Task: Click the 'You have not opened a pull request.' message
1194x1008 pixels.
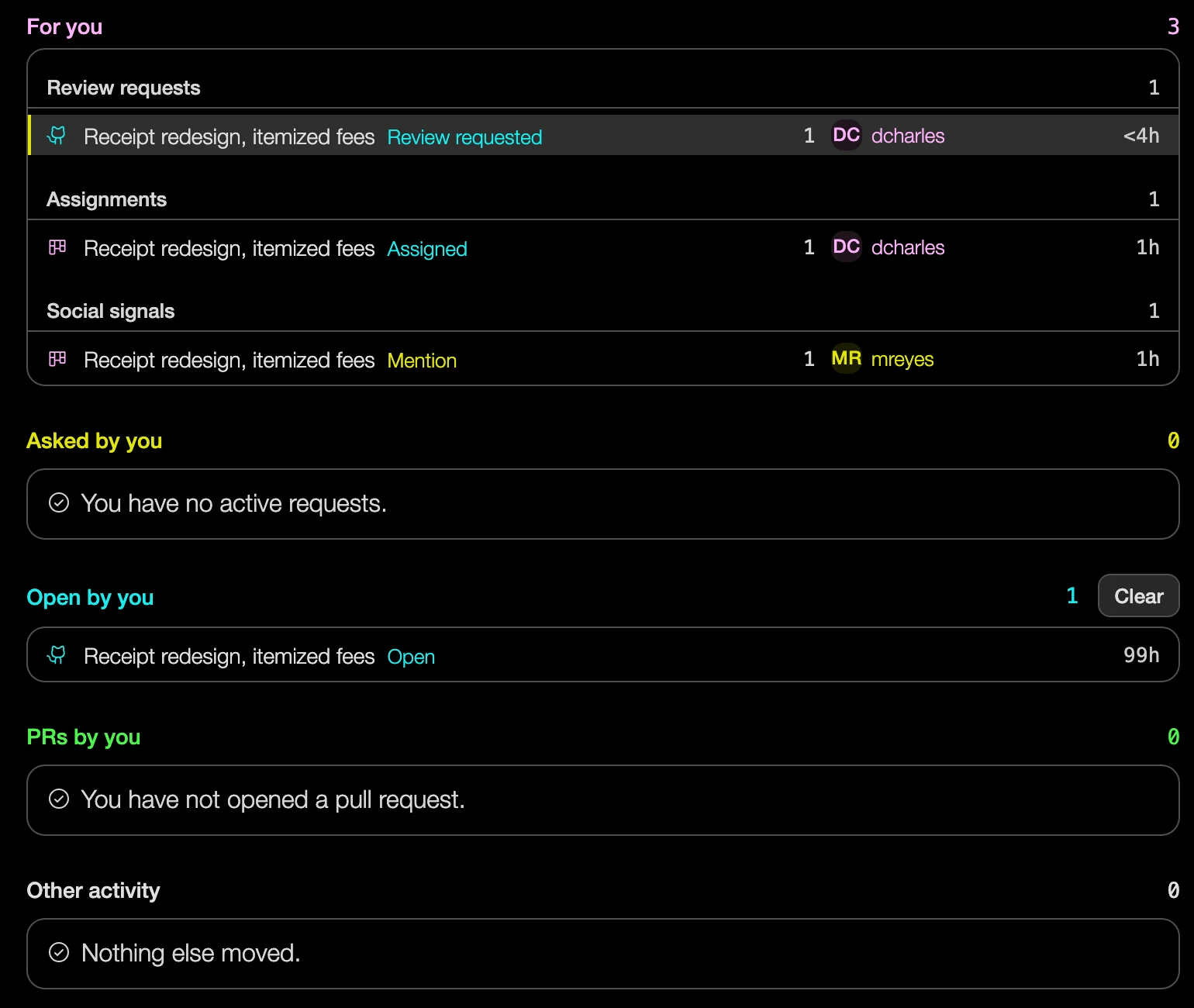Action: [x=273, y=800]
